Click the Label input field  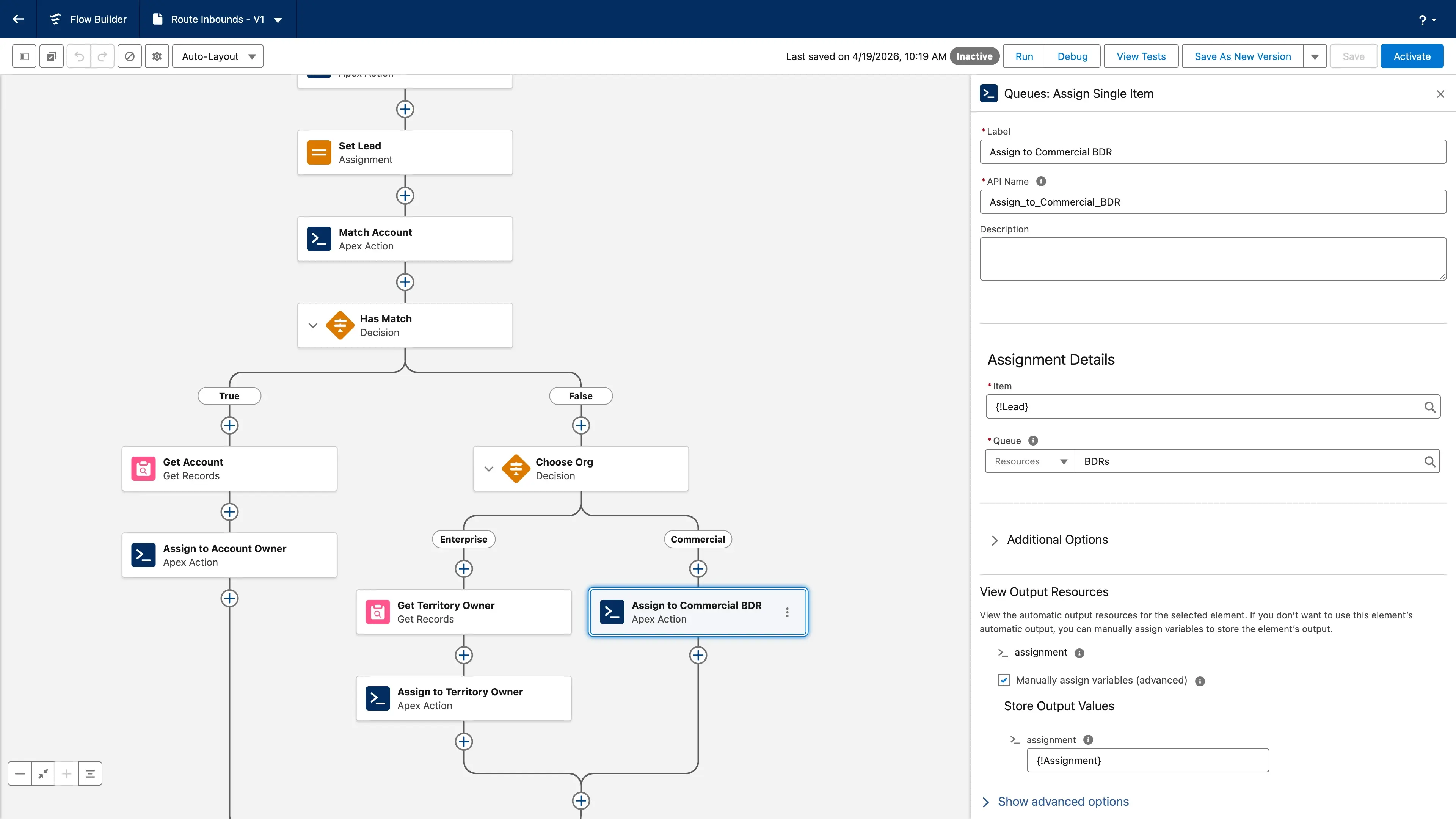click(1213, 152)
